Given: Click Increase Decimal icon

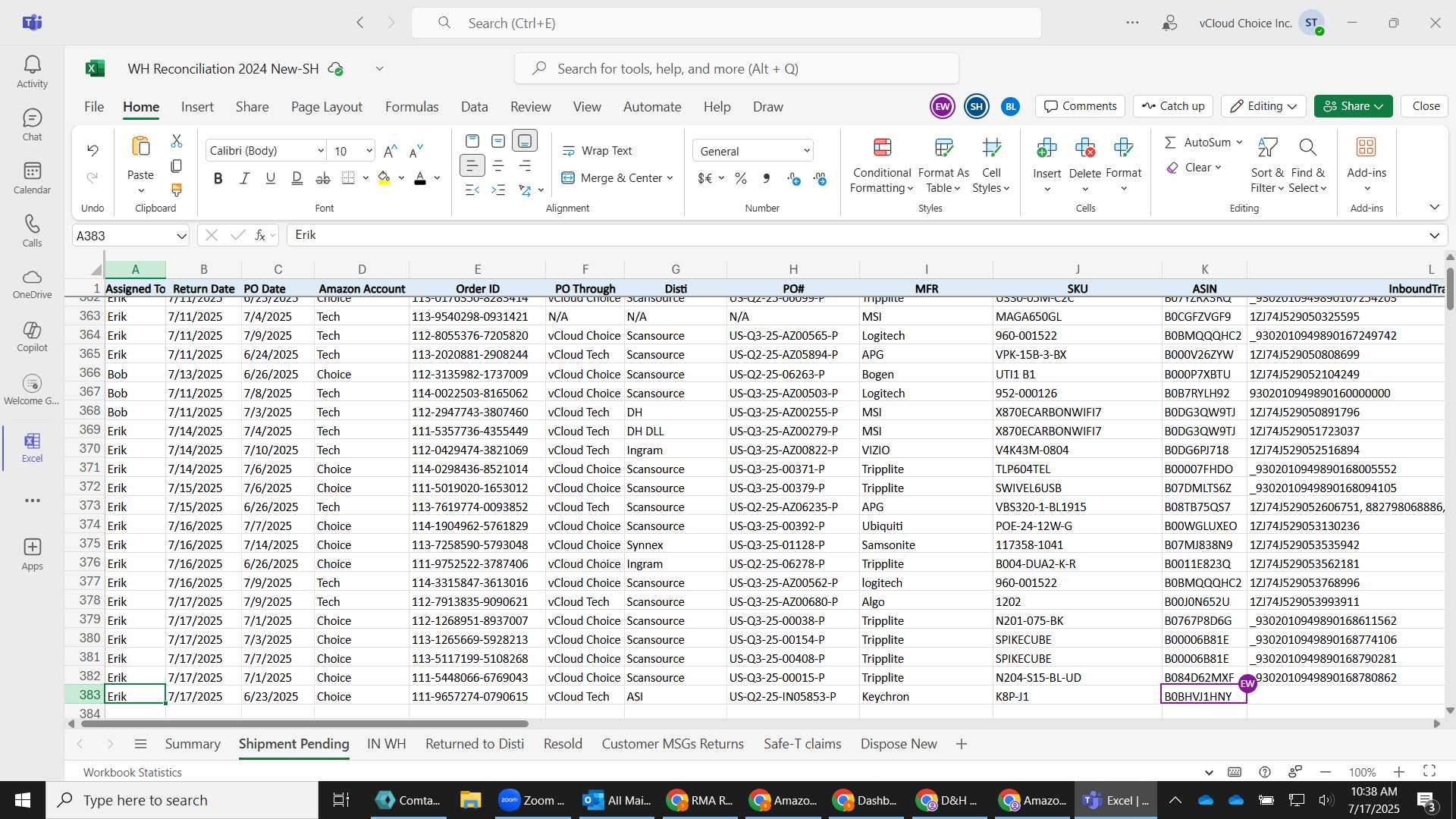Looking at the screenshot, I should pyautogui.click(x=794, y=178).
